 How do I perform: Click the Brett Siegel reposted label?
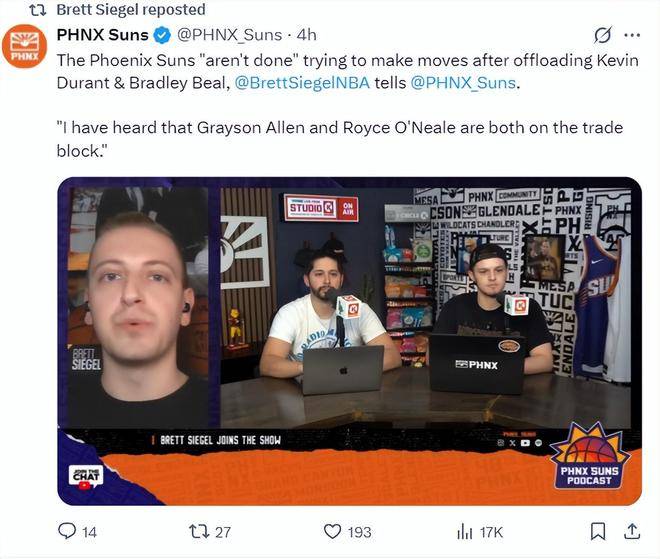pos(131,9)
